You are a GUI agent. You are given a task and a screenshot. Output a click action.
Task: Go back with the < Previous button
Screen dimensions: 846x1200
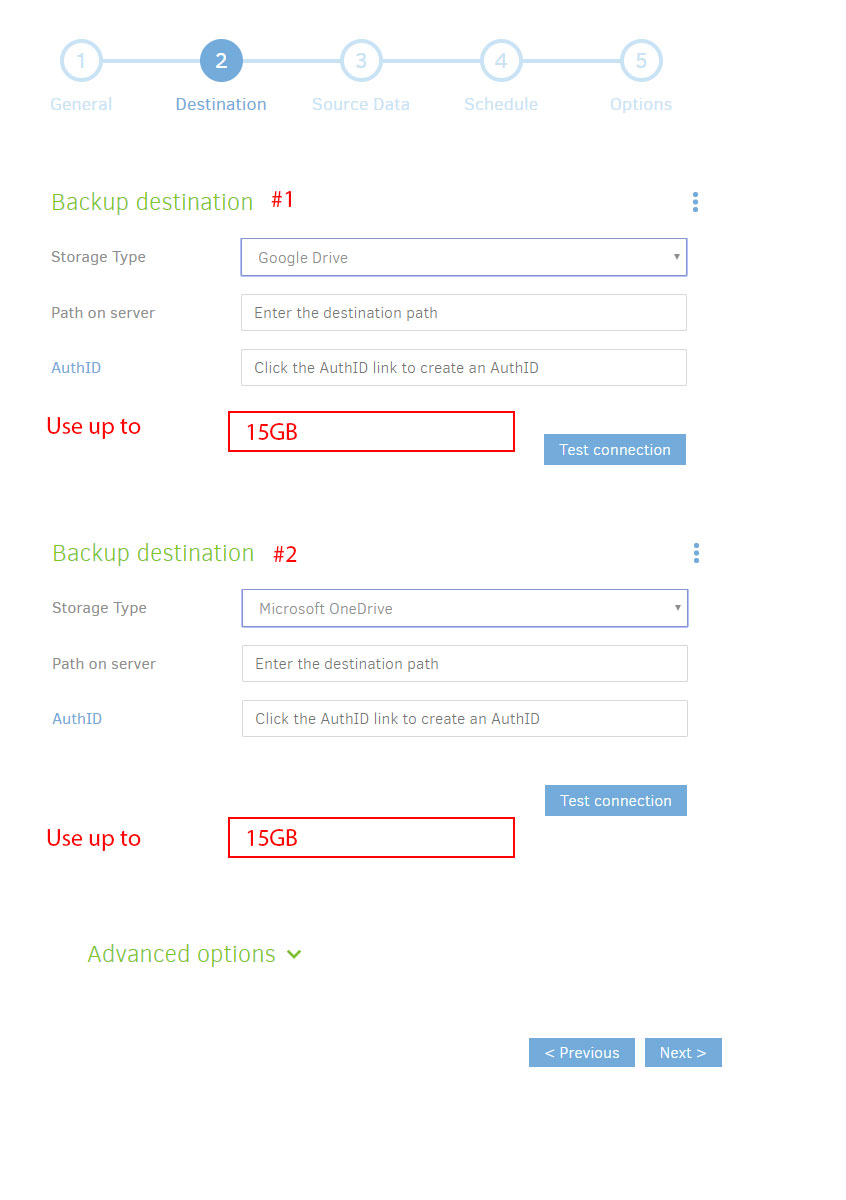coord(582,1053)
